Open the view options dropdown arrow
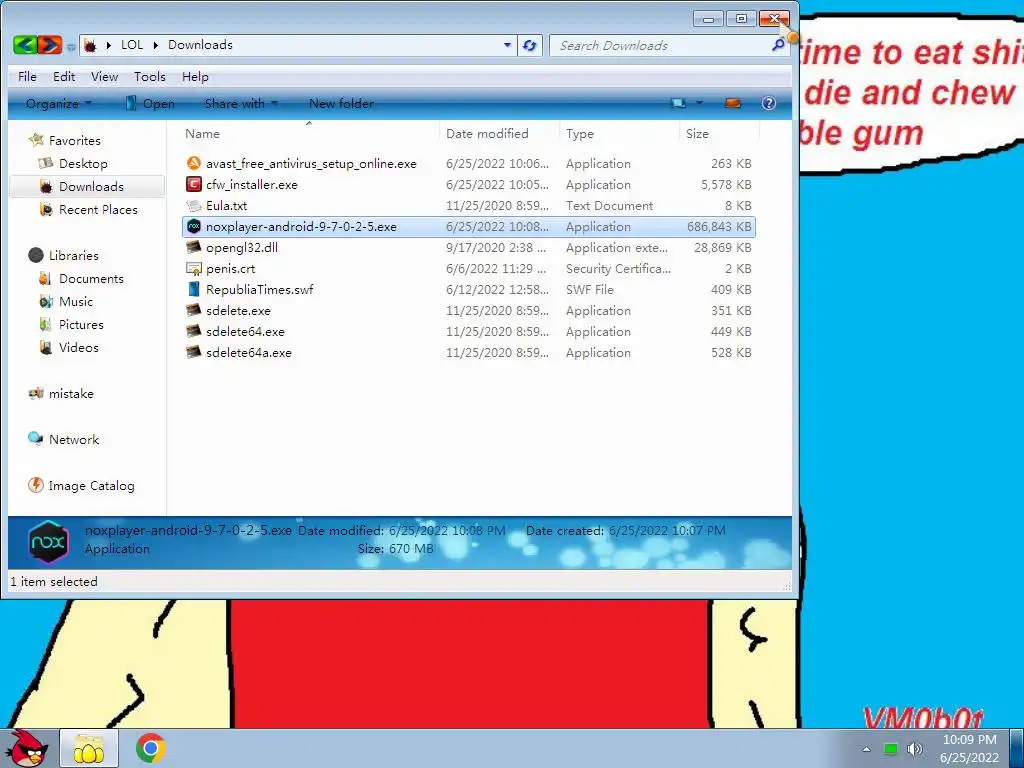The width and height of the screenshot is (1024, 768). (x=699, y=103)
